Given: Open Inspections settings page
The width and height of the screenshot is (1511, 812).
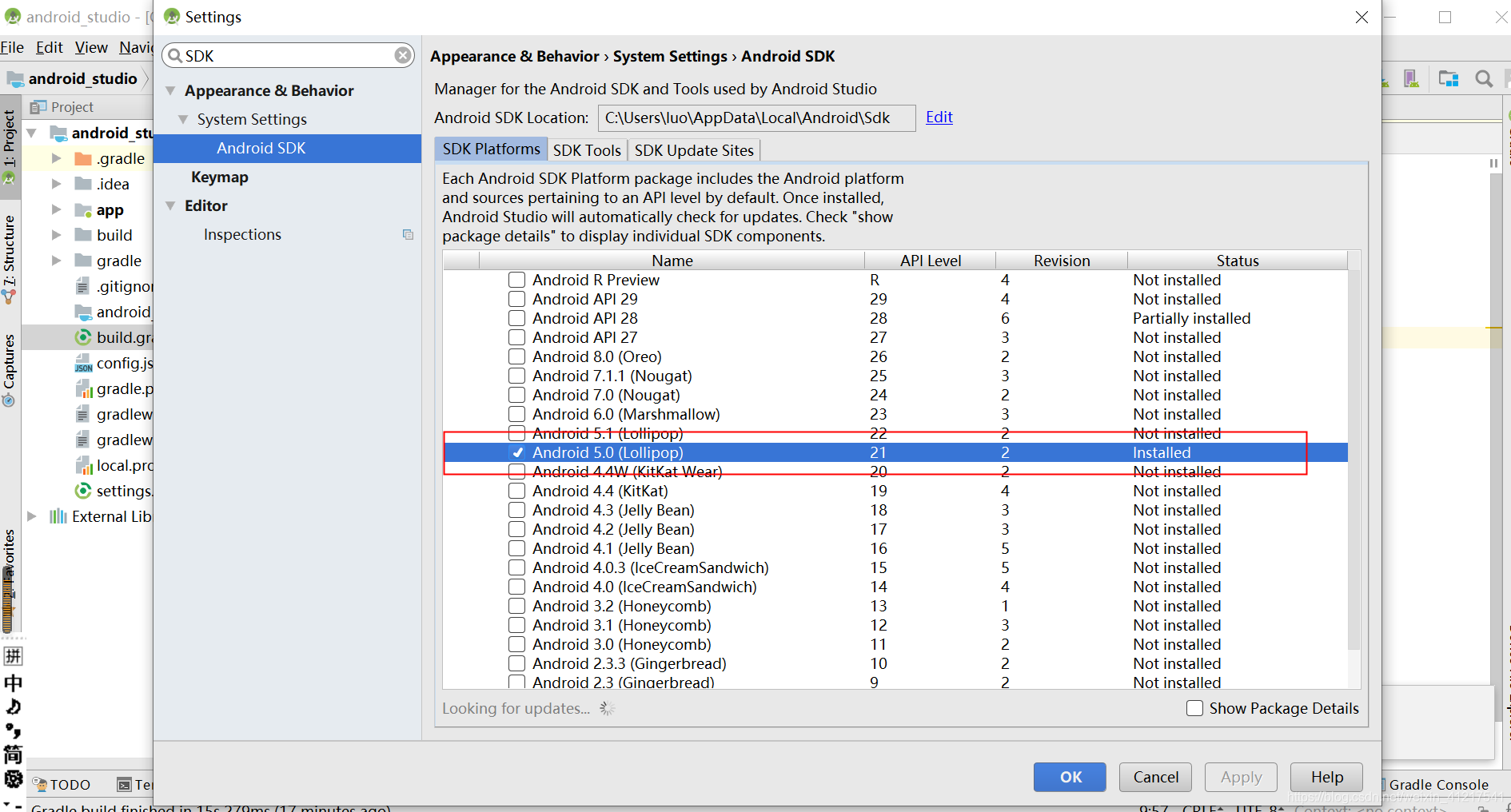Looking at the screenshot, I should coord(242,235).
